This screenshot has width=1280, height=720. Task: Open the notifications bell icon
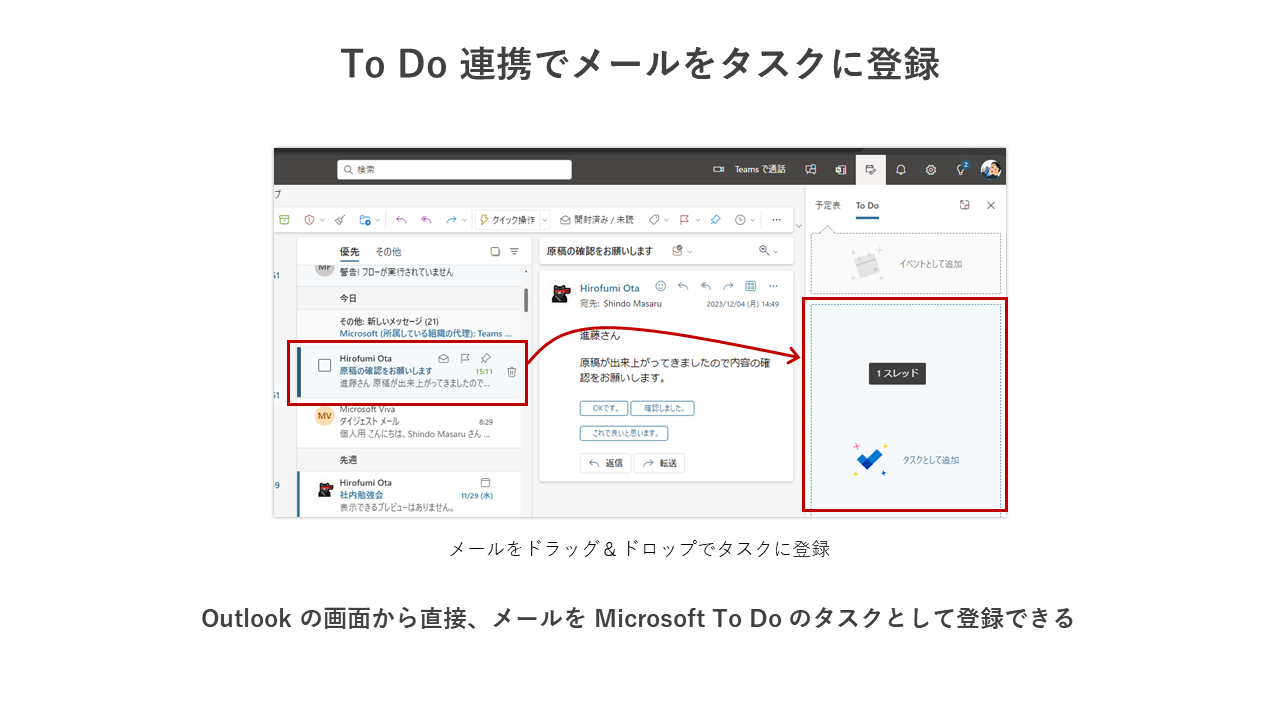pos(901,170)
